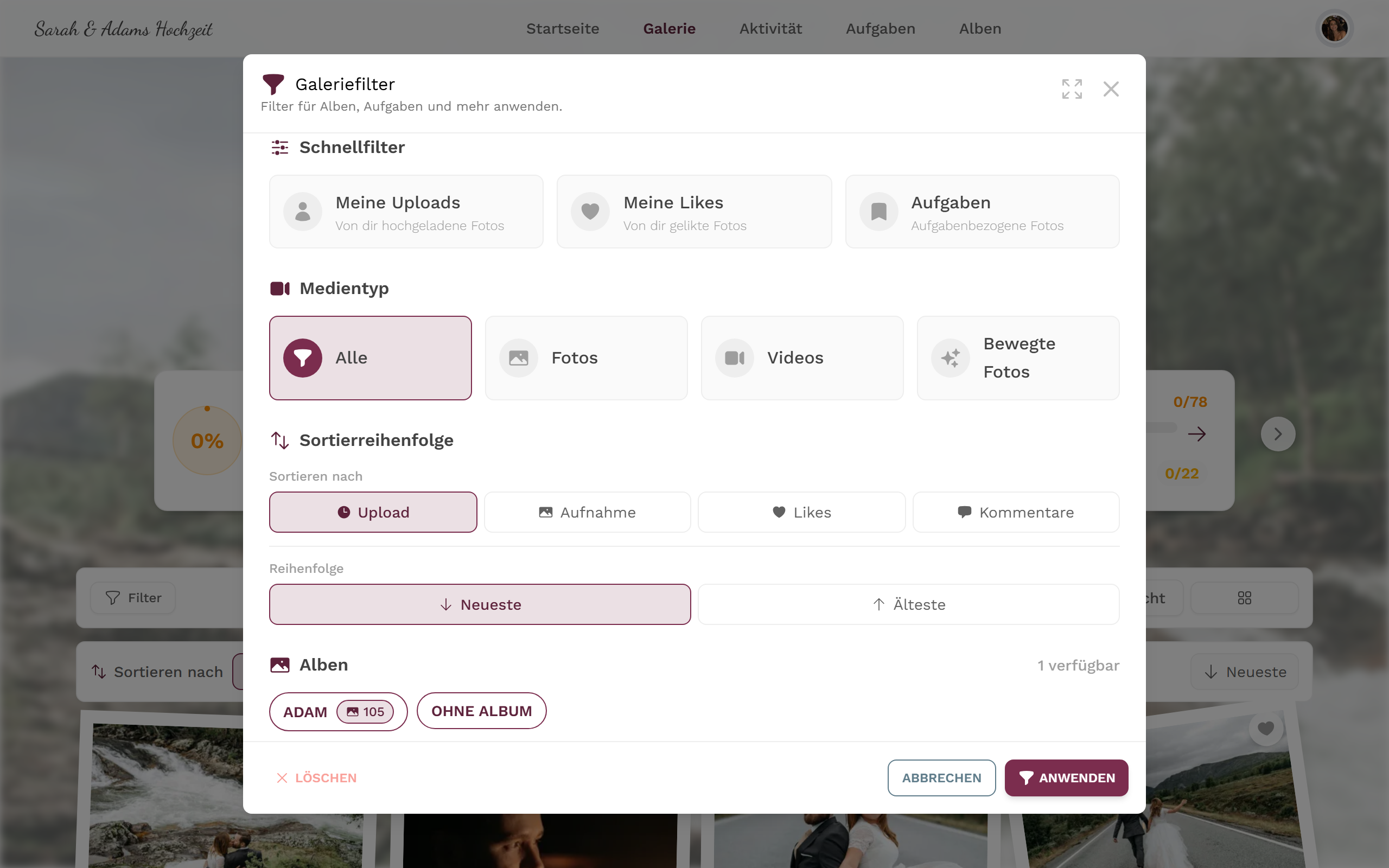The image size is (1389, 868).
Task: Choose Videos media type
Action: click(x=802, y=358)
